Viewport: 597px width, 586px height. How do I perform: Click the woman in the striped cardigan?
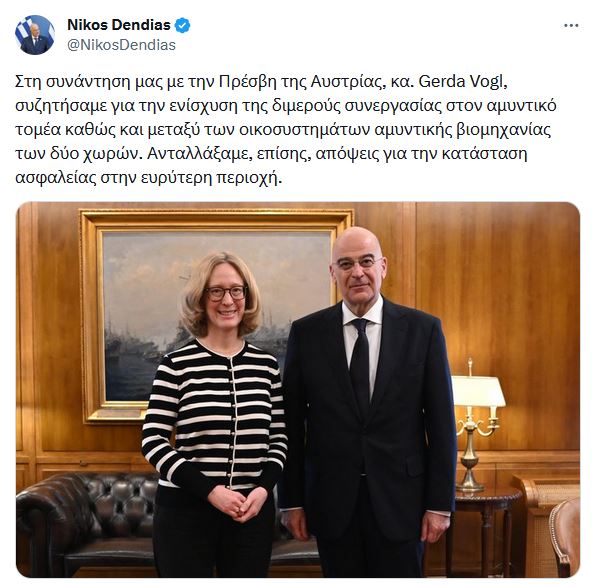click(214, 415)
